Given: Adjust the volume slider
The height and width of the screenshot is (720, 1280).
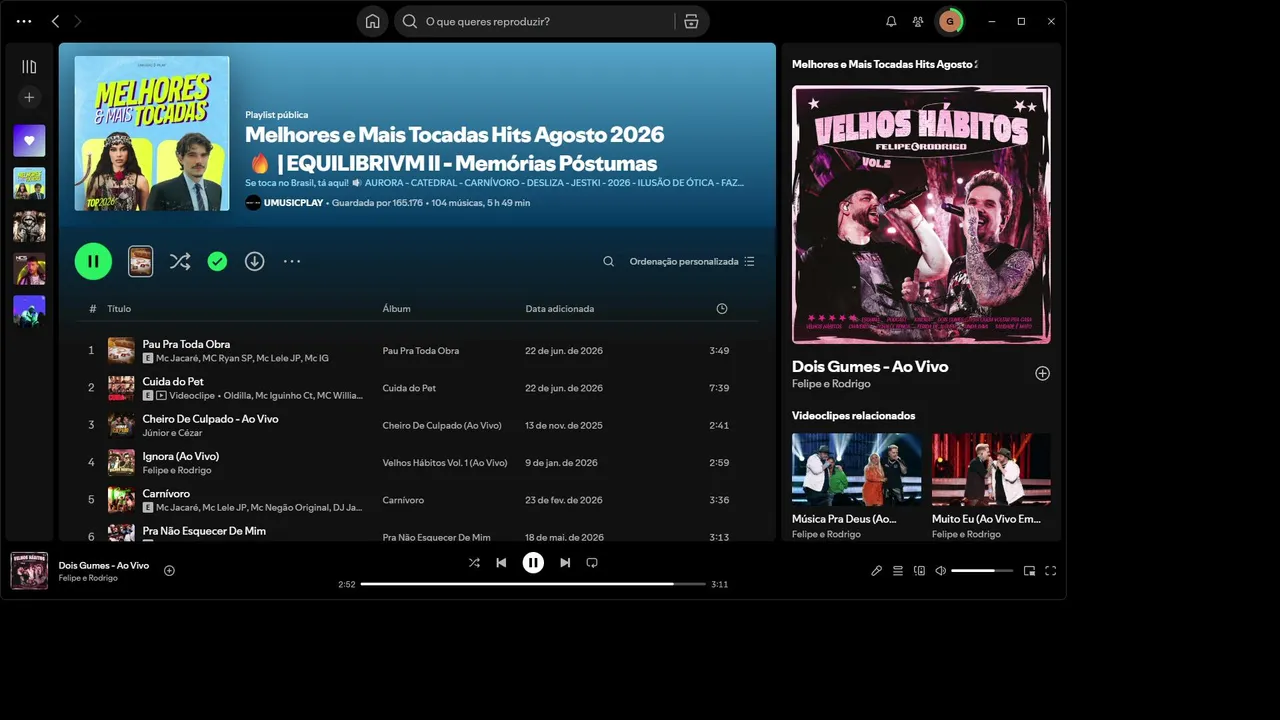Looking at the screenshot, I should pyautogui.click(x=982, y=571).
